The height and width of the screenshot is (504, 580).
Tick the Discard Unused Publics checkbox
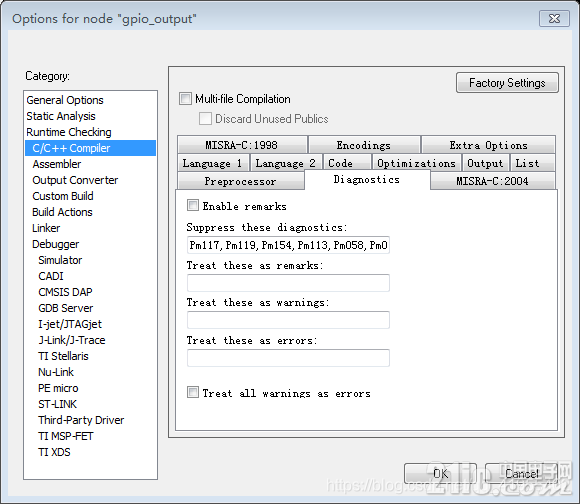tap(205, 119)
